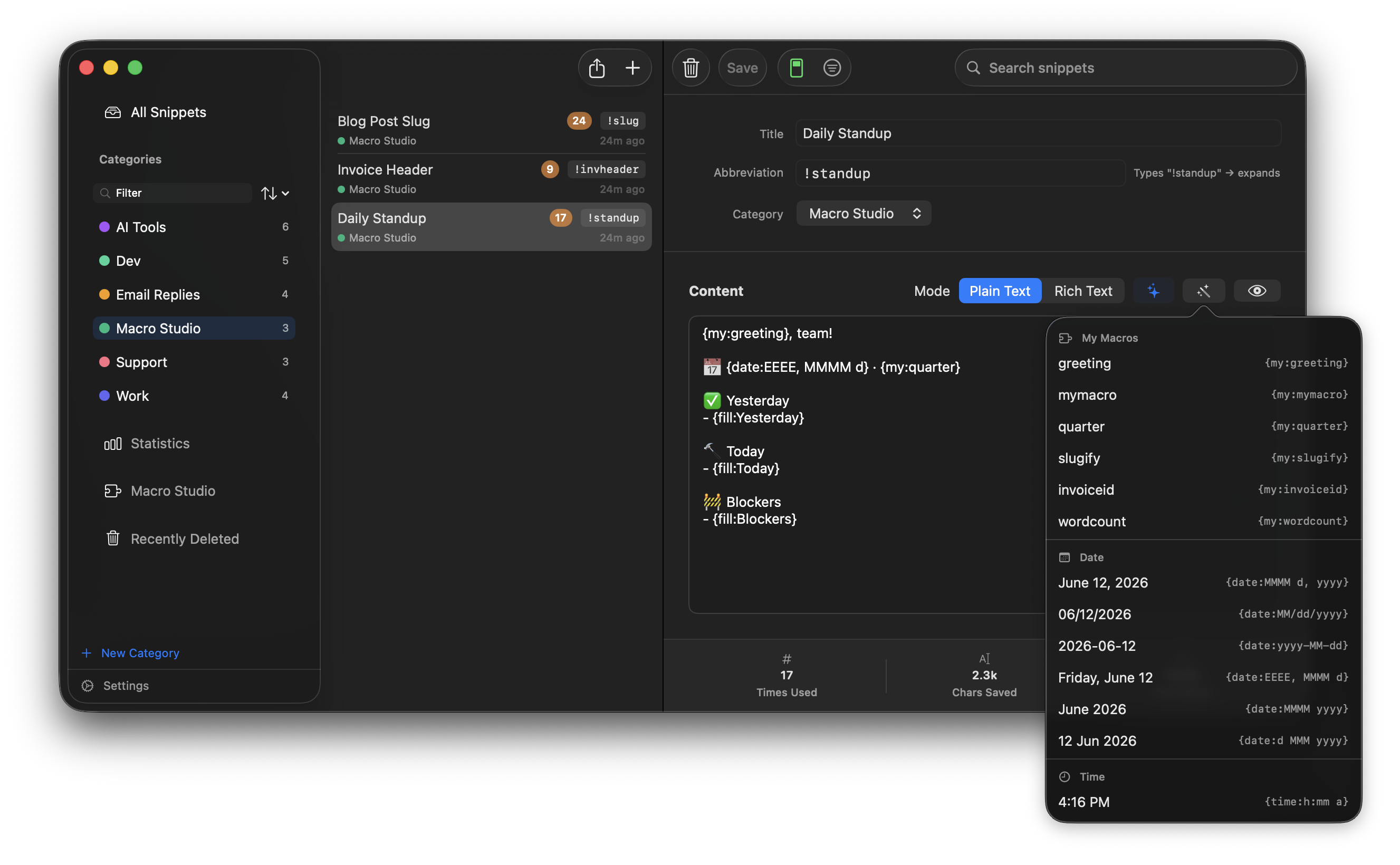This screenshot has height=865, width=1400.
Task: Click the 2.3k Chars Saved statistic
Action: [x=984, y=676]
